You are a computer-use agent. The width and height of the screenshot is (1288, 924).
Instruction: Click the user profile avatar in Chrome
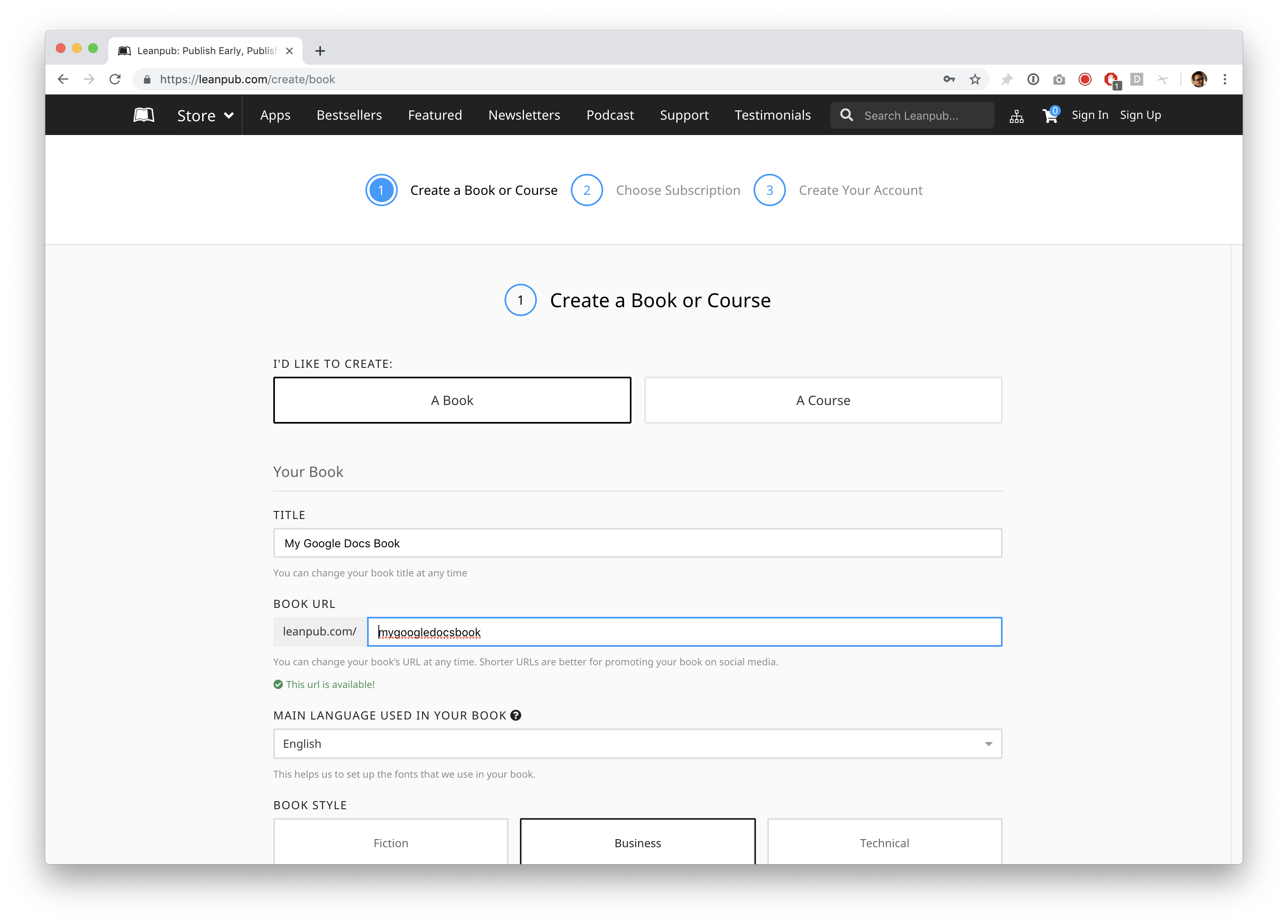(1199, 80)
